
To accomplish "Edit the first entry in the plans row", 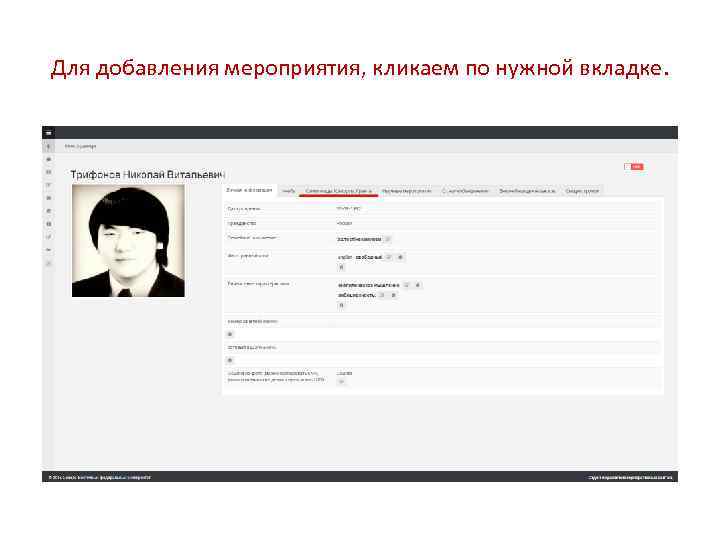I will click(x=406, y=285).
